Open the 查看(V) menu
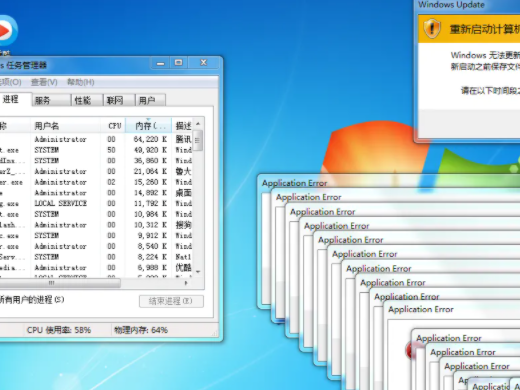The height and width of the screenshot is (390, 520). [x=44, y=82]
